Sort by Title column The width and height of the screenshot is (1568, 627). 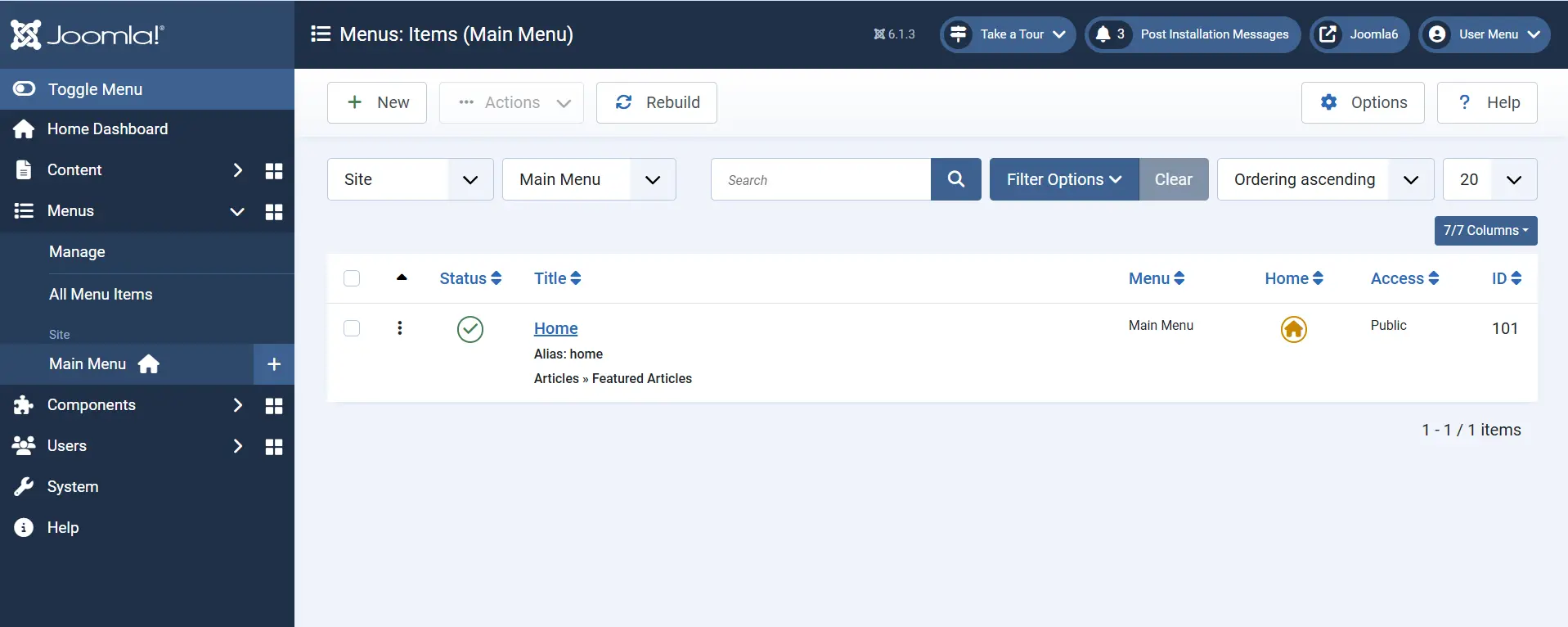click(558, 278)
